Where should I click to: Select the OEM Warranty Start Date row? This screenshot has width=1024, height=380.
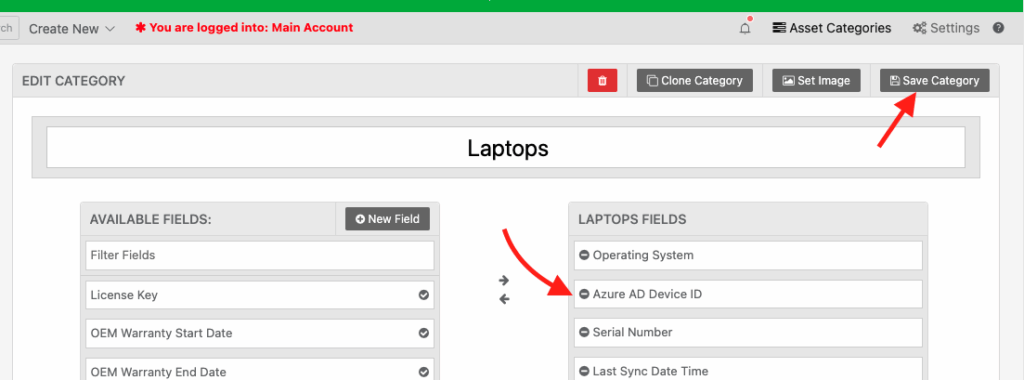pos(260,333)
